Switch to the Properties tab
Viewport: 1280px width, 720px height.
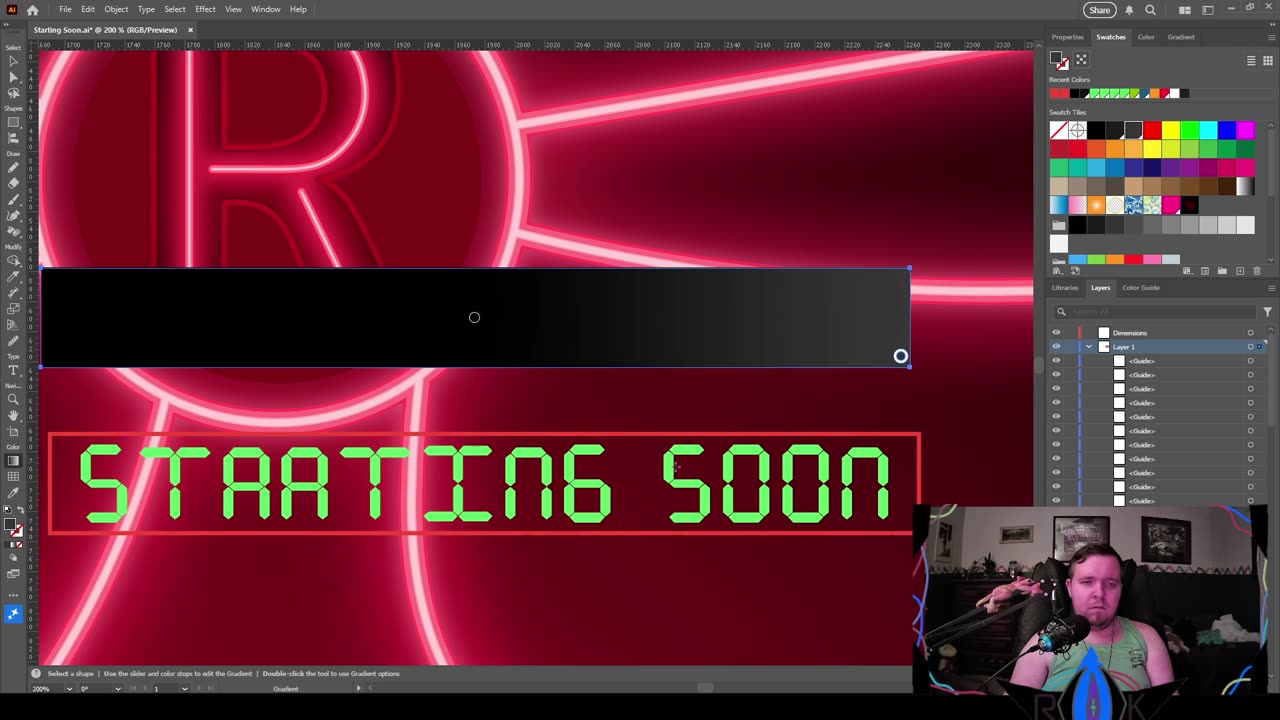[x=1067, y=37]
